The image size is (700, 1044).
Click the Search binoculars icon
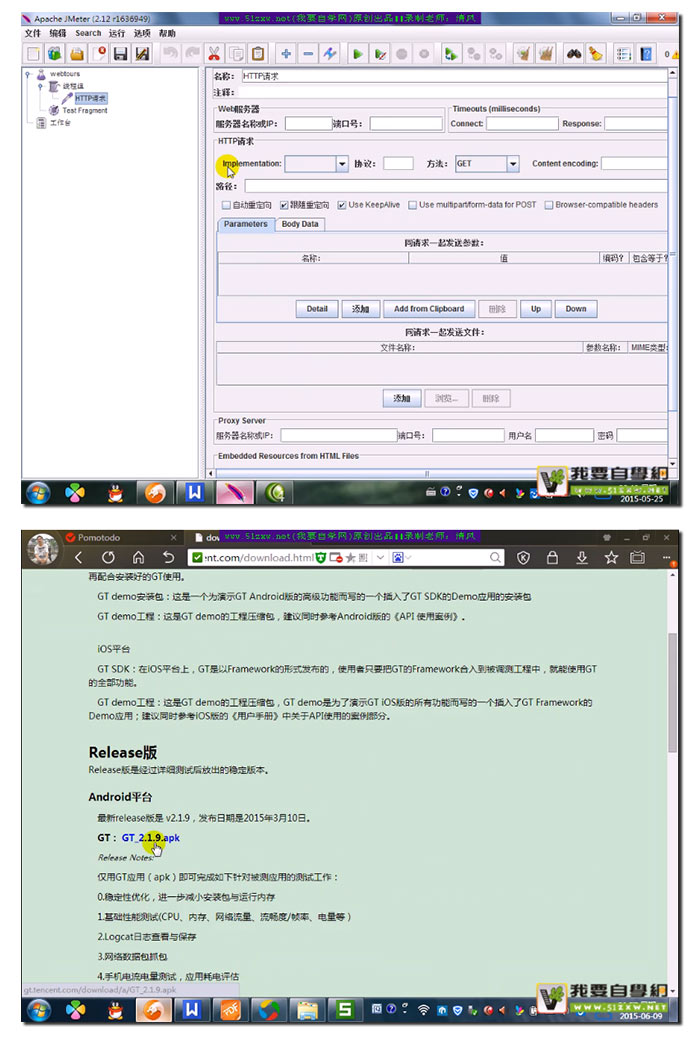[x=573, y=54]
